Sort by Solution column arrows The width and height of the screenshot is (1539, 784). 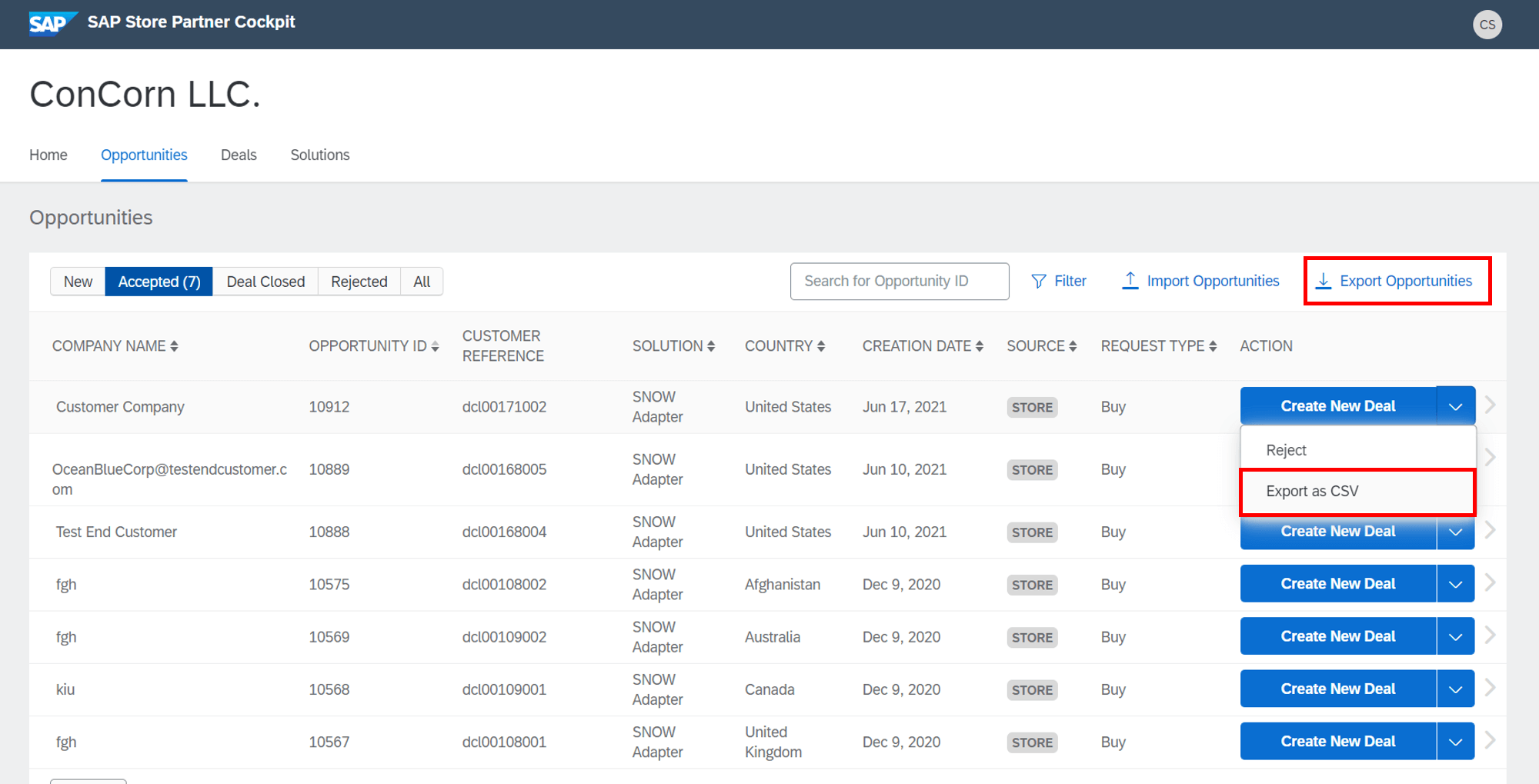pyautogui.click(x=711, y=346)
